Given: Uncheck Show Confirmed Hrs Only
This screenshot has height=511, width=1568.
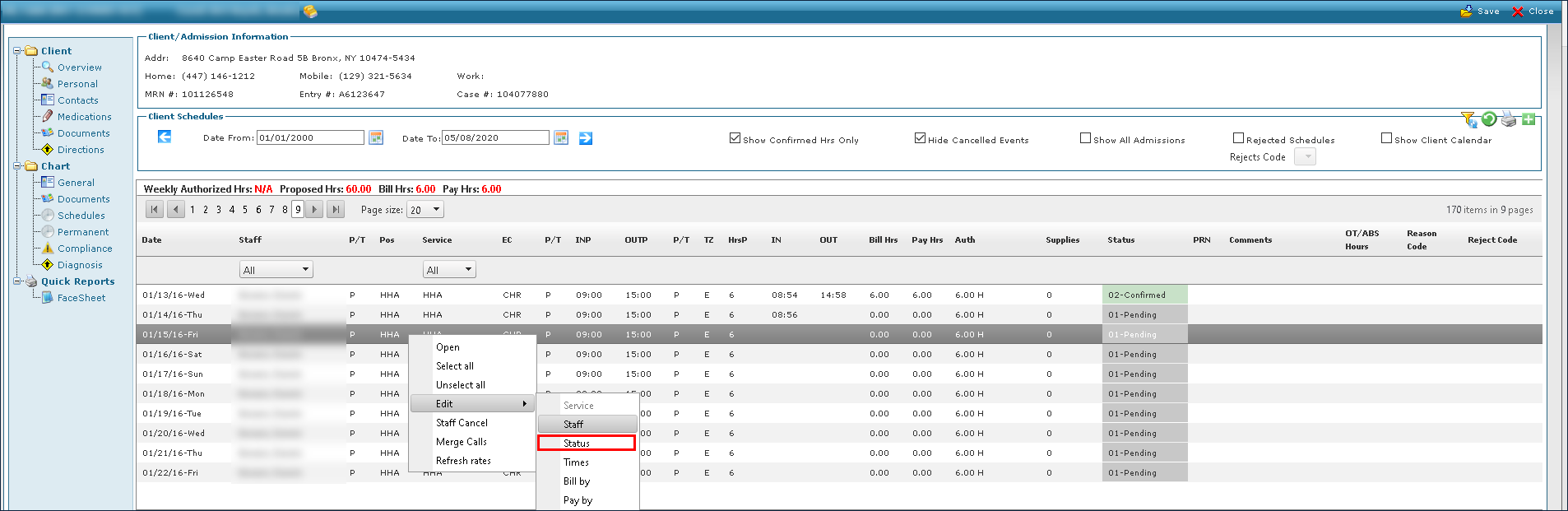Looking at the screenshot, I should 735,138.
